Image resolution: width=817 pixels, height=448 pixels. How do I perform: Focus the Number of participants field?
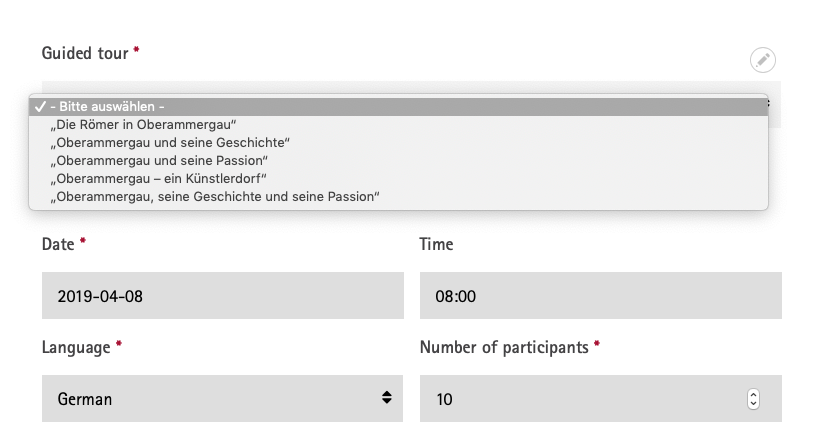[601, 399]
